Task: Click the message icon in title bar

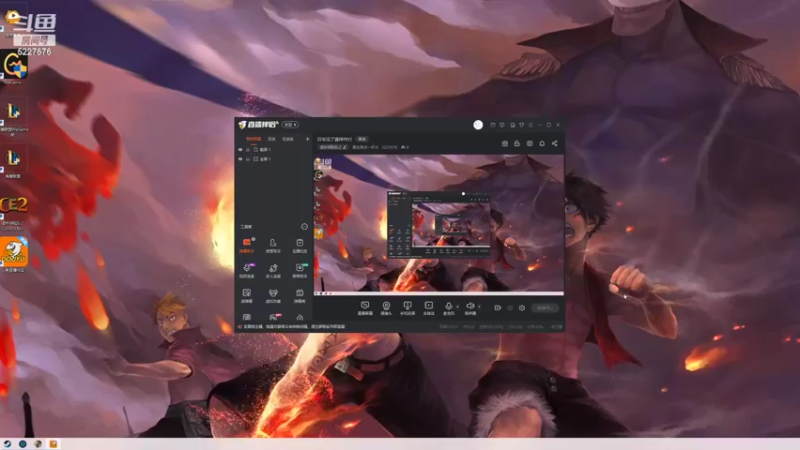Action: point(502,124)
